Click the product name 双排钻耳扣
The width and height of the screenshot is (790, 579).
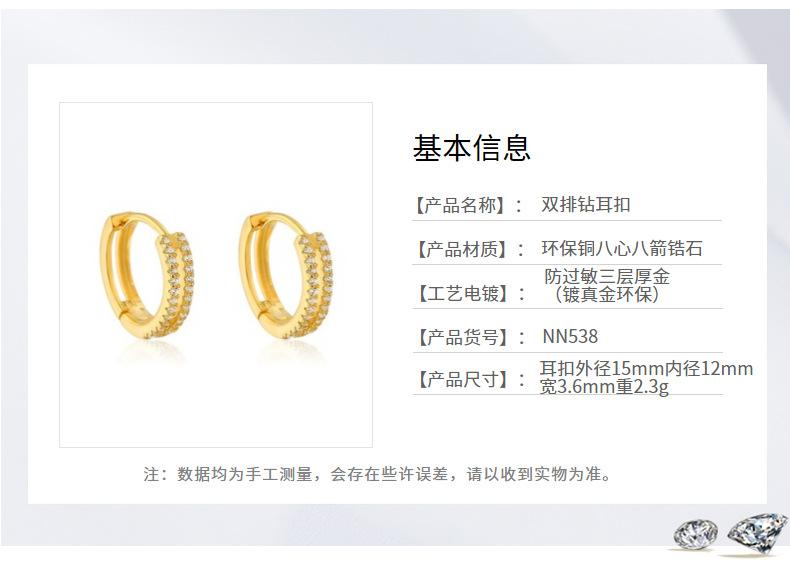point(585,205)
